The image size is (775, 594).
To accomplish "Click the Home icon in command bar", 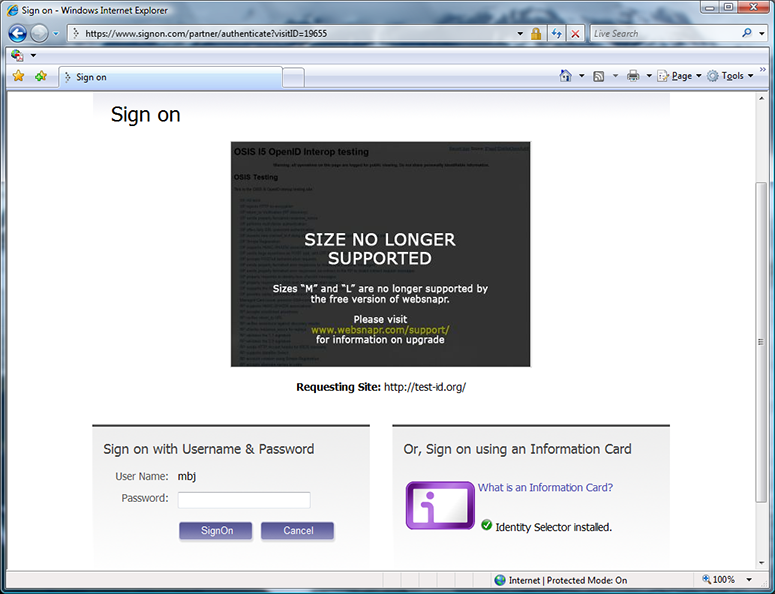I will [x=566, y=76].
